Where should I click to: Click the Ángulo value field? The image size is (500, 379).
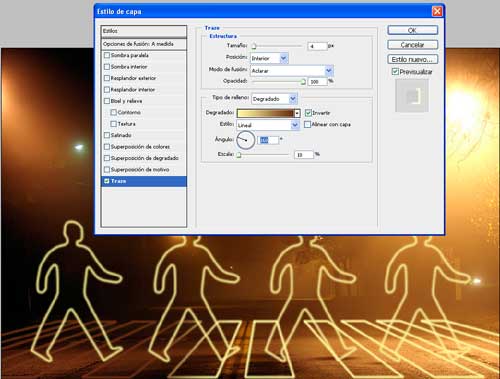pos(269,140)
